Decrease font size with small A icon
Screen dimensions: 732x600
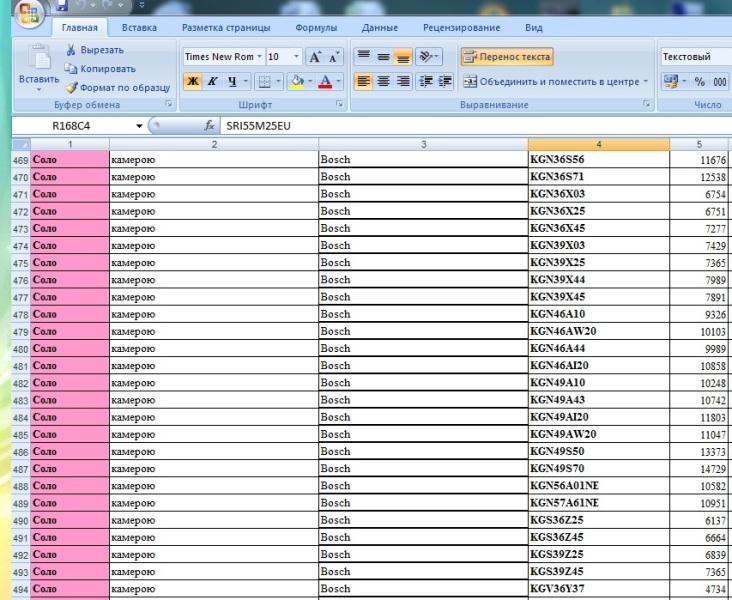tap(333, 57)
